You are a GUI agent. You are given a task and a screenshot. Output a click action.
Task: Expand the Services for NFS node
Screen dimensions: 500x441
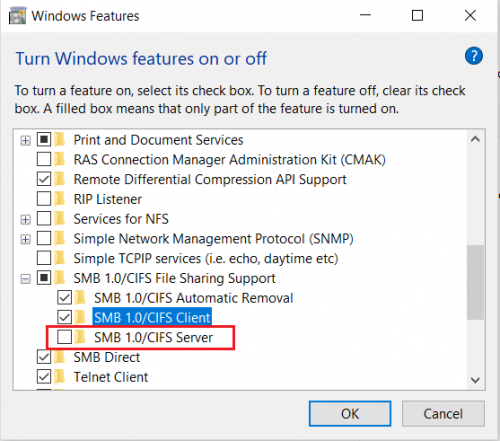click(x=25, y=220)
